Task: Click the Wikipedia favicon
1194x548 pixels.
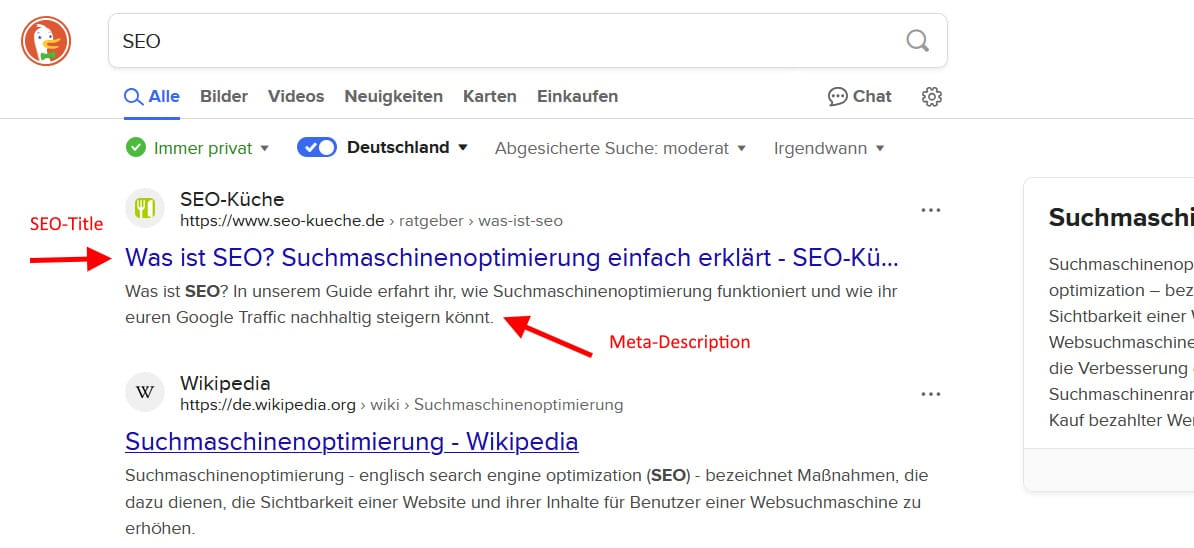Action: (x=145, y=393)
